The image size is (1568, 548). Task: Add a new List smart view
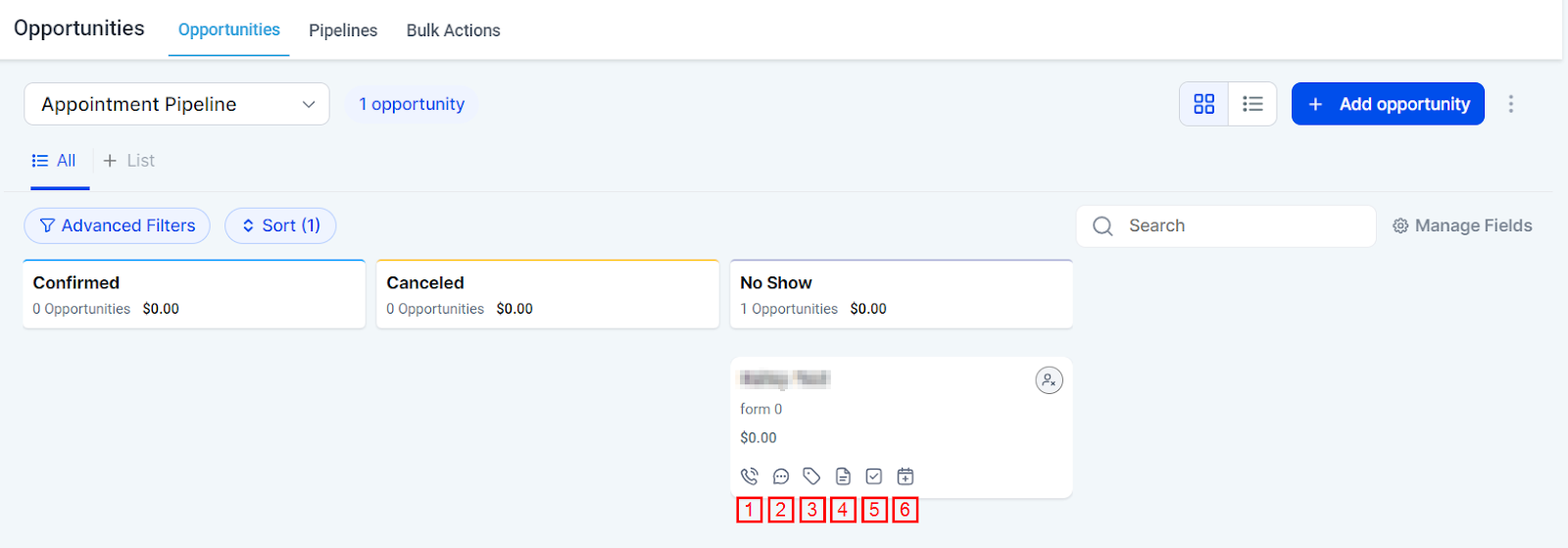(129, 161)
